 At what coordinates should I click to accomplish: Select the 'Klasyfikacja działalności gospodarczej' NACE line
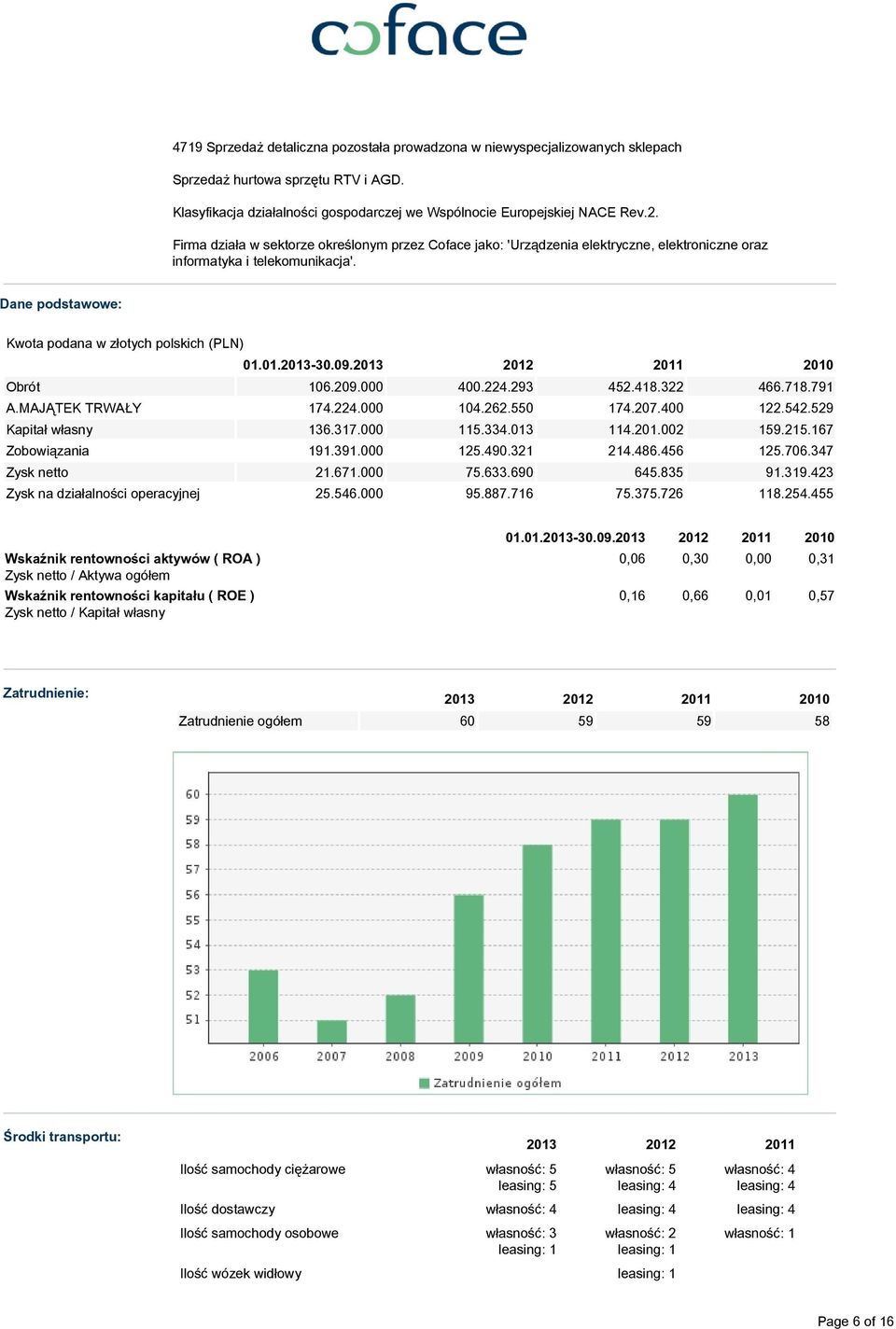(x=415, y=212)
